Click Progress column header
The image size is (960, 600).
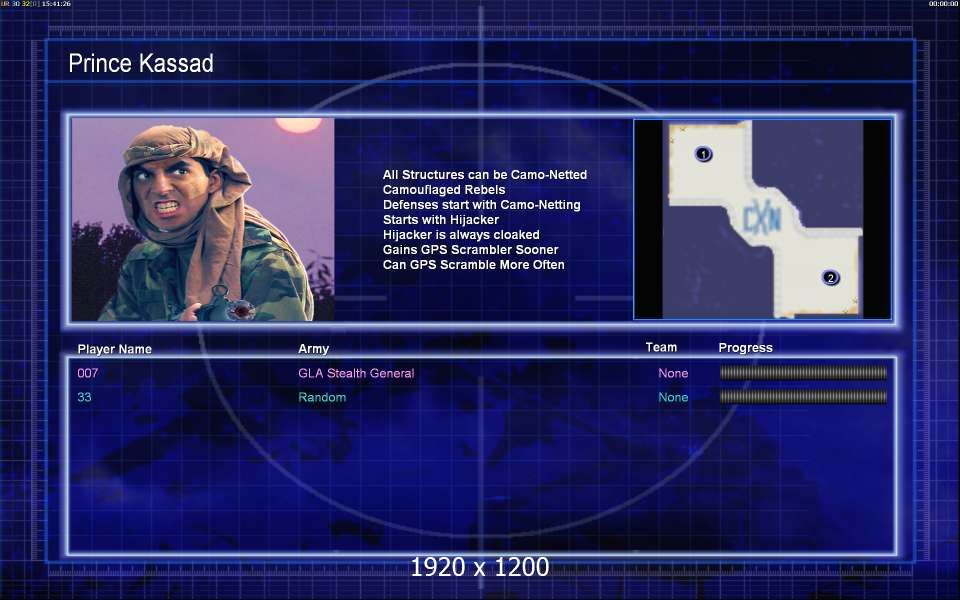745,348
